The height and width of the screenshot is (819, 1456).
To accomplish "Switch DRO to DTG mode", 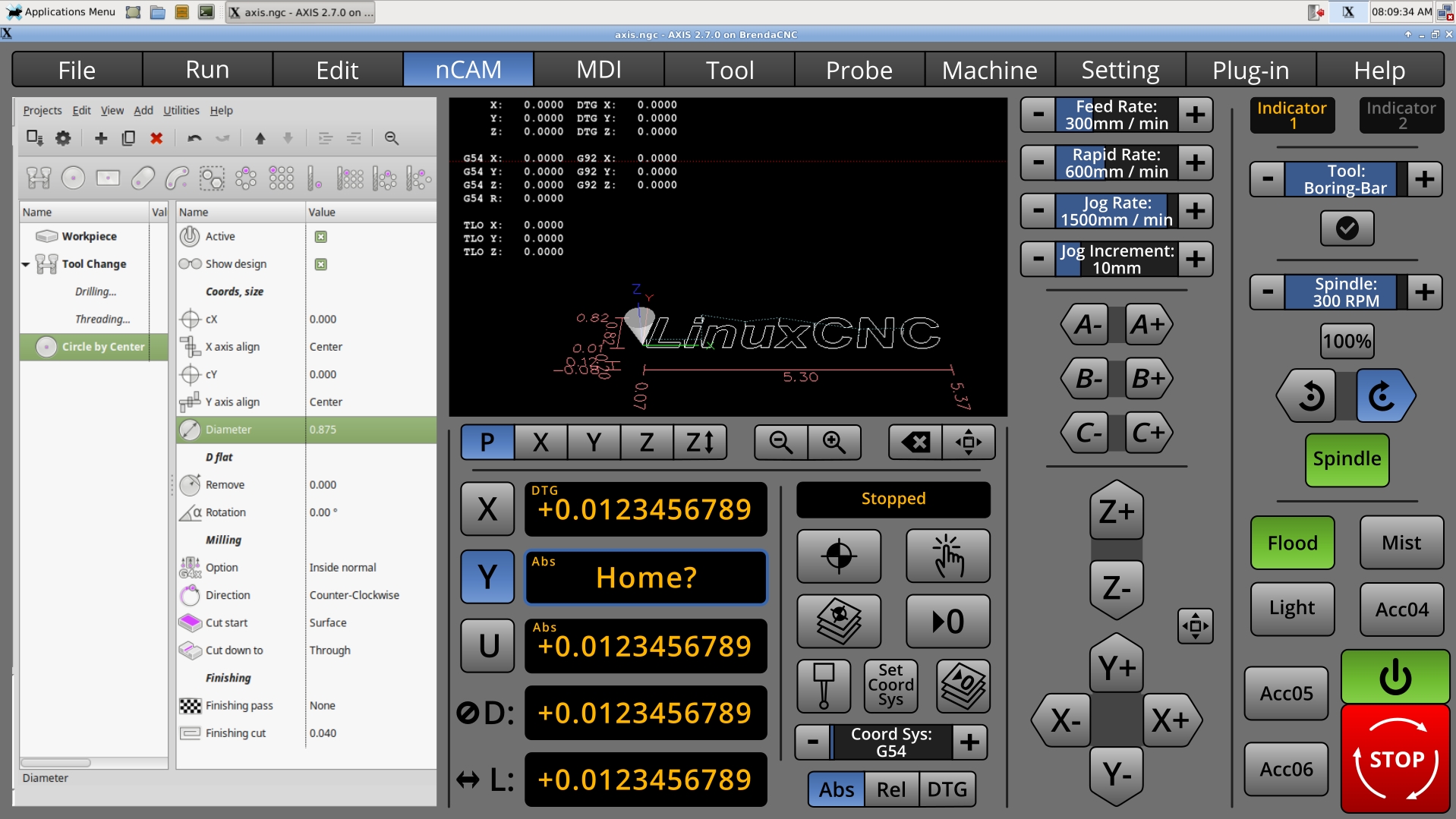I will coord(947,789).
